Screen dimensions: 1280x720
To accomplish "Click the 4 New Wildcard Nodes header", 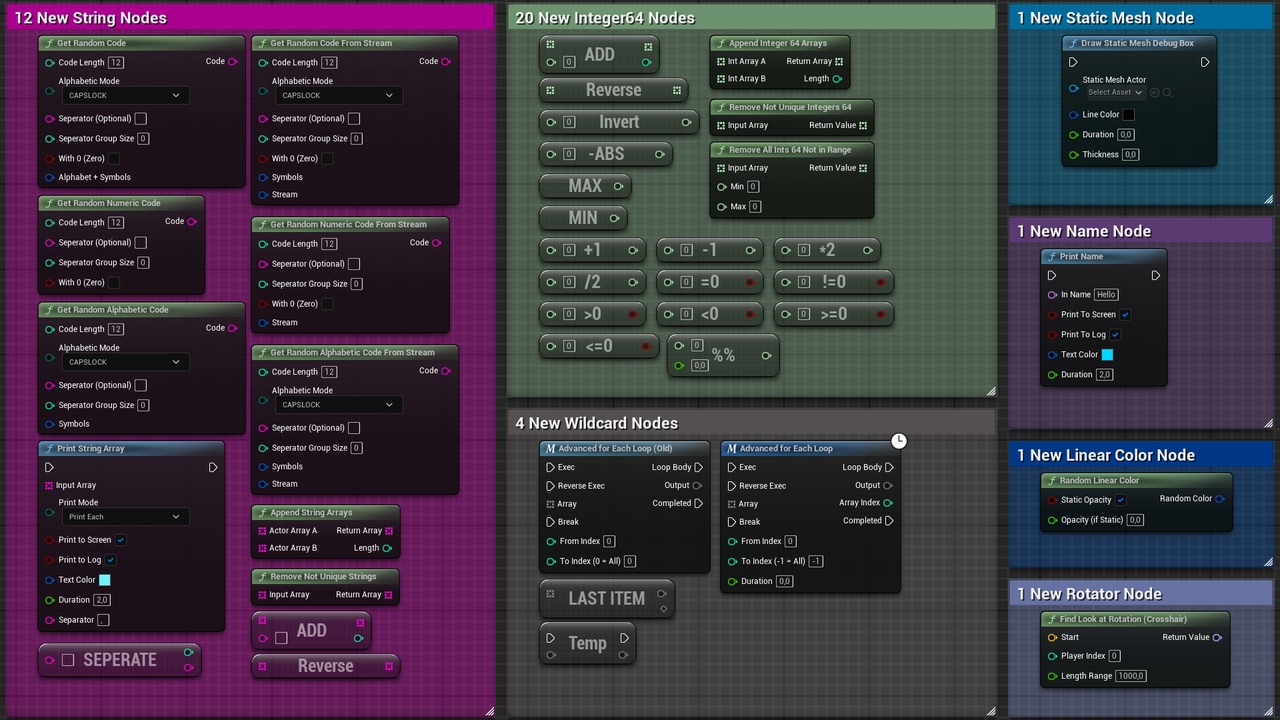I will tap(597, 423).
